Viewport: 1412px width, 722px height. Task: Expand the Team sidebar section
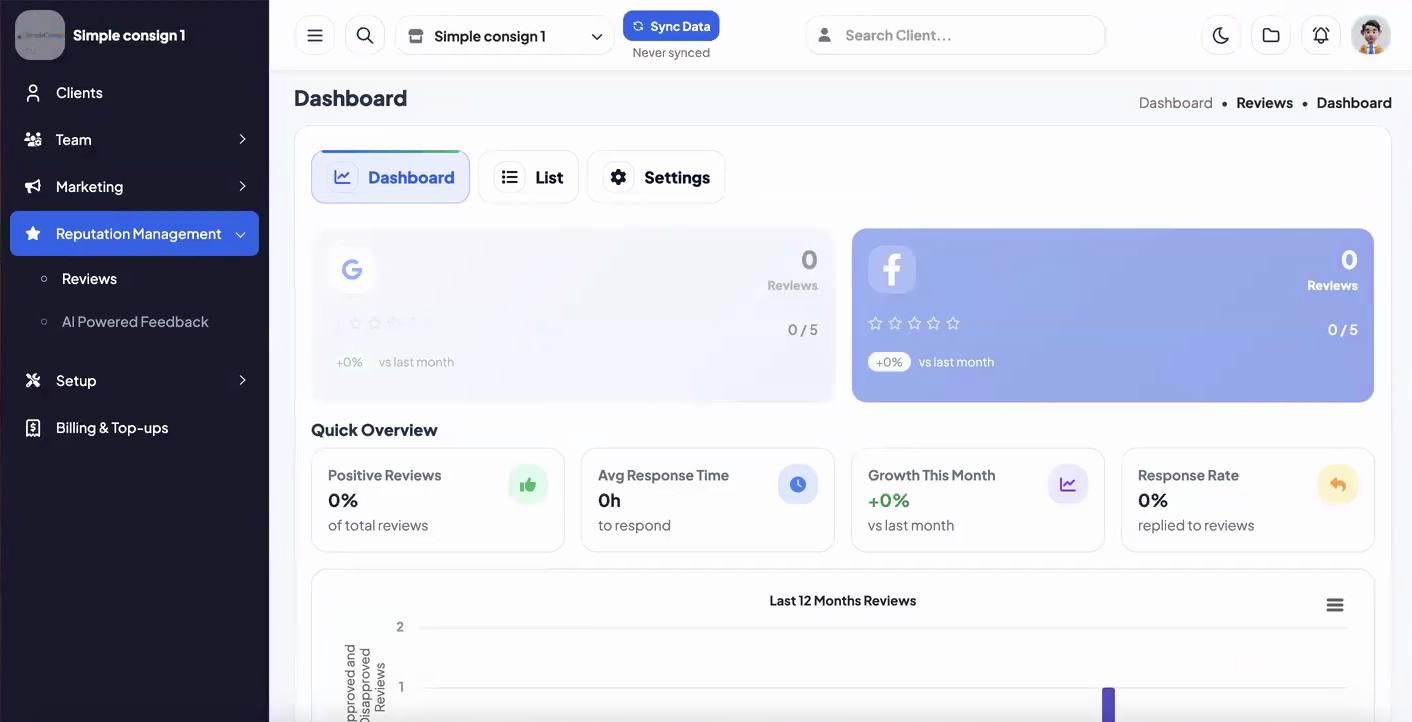[134, 140]
